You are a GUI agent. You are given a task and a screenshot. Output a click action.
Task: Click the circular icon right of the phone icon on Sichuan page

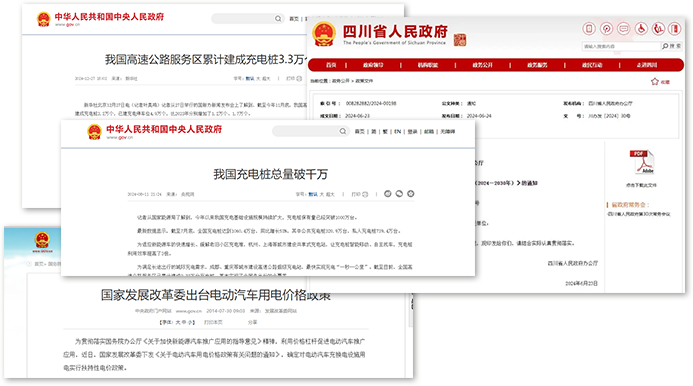tap(606, 29)
